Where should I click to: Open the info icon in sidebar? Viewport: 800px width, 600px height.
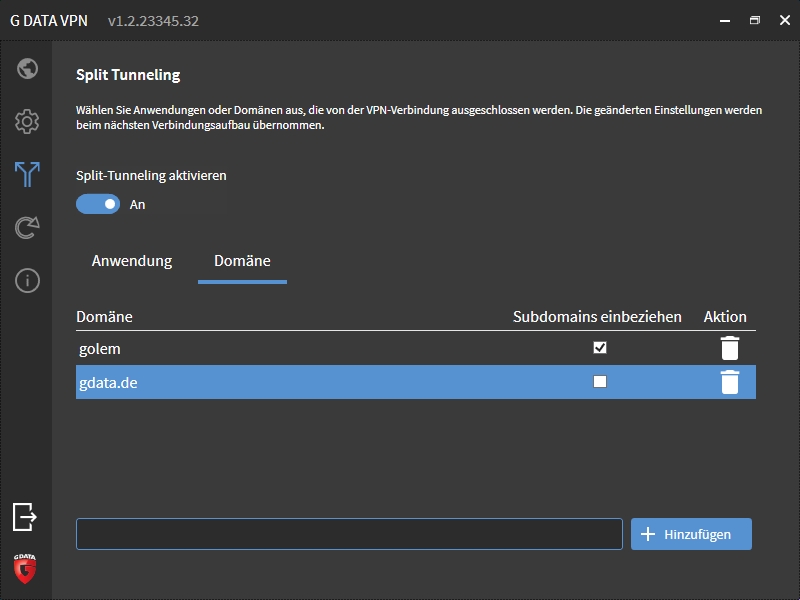coord(27,281)
